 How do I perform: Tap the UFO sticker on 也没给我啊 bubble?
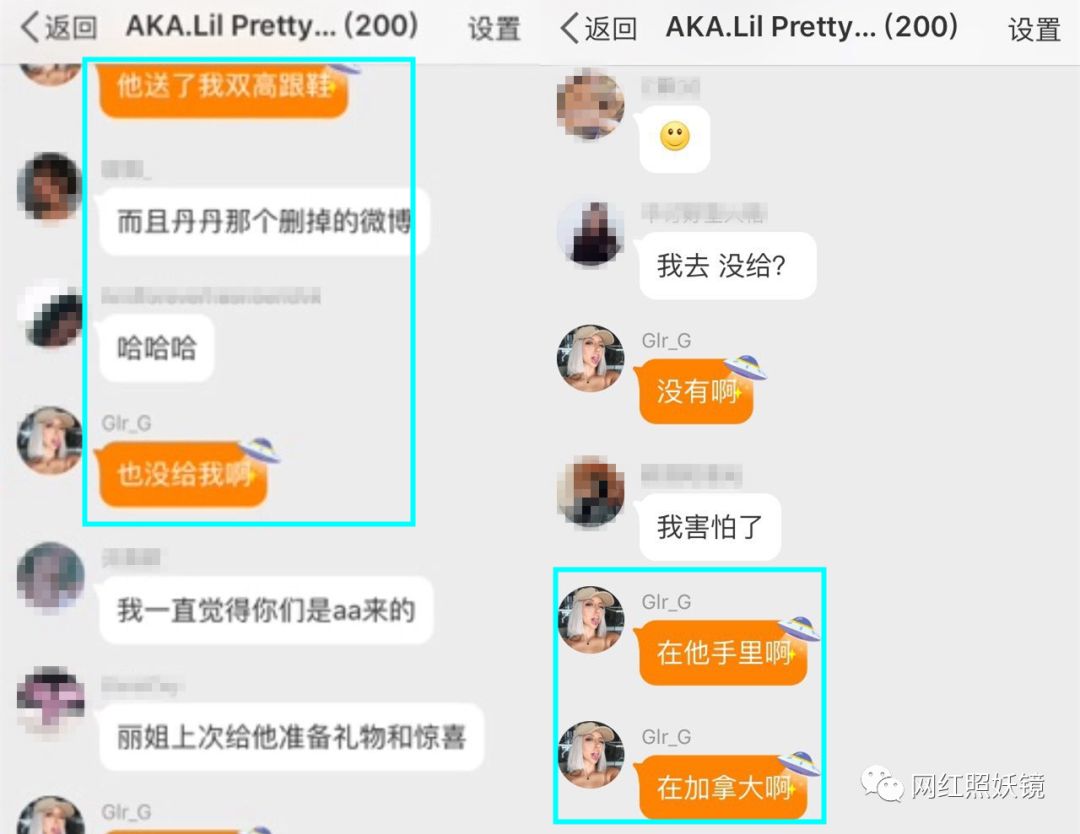[x=258, y=450]
